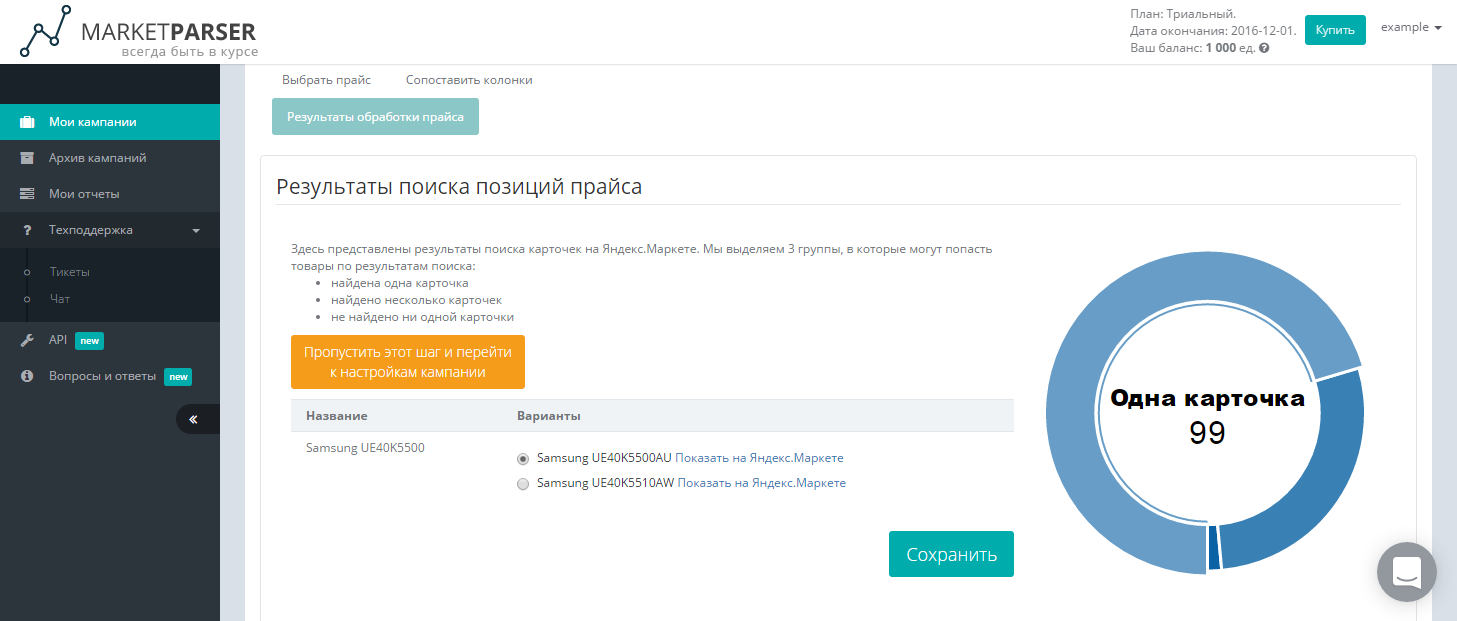Collapse the sidebar with the « chevron
This screenshot has height=621, width=1457.
(x=196, y=419)
